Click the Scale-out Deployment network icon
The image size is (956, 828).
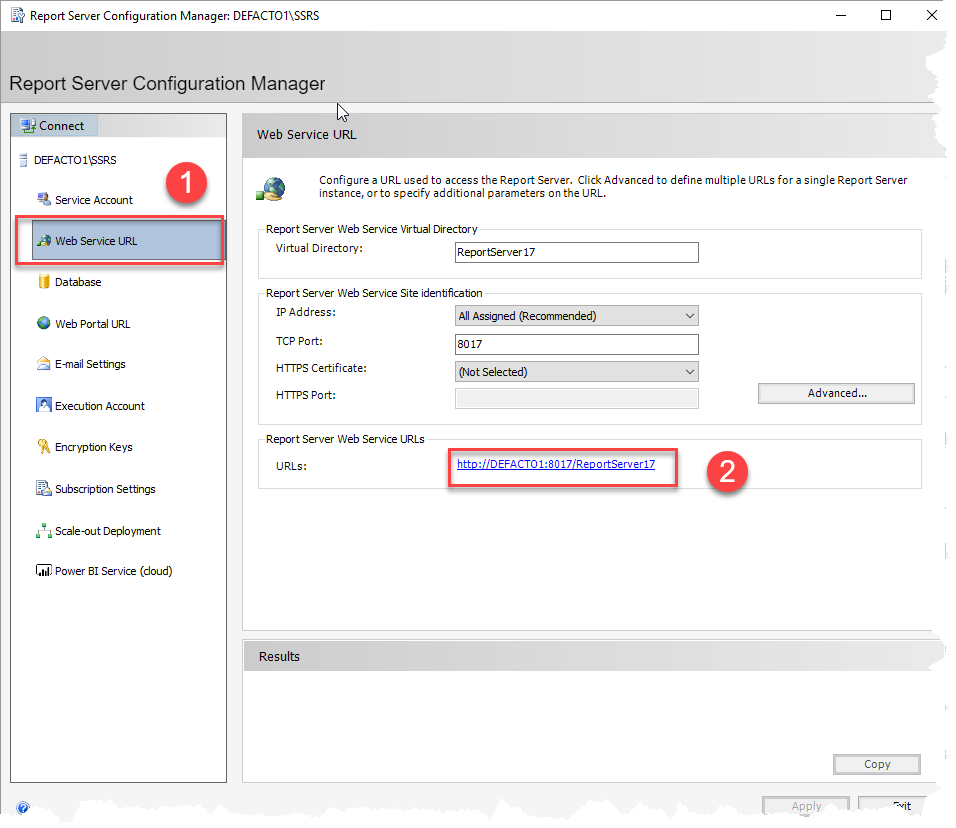point(43,531)
